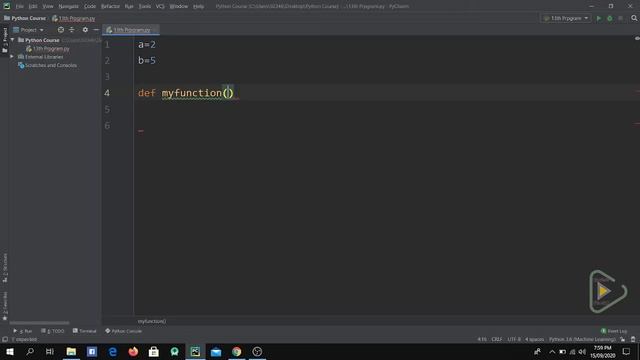
Task: Click the line:column position indicator in status bar
Action: pyautogui.click(x=482, y=340)
